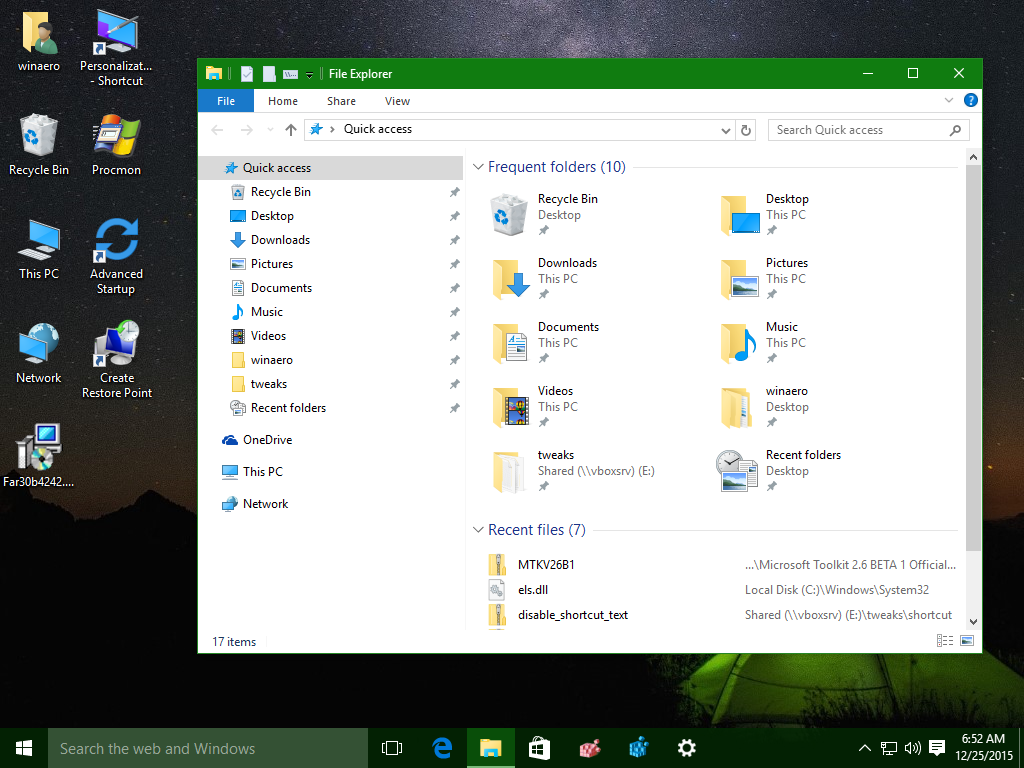
Task: Refresh the view with the refresh icon
Action: pos(747,130)
